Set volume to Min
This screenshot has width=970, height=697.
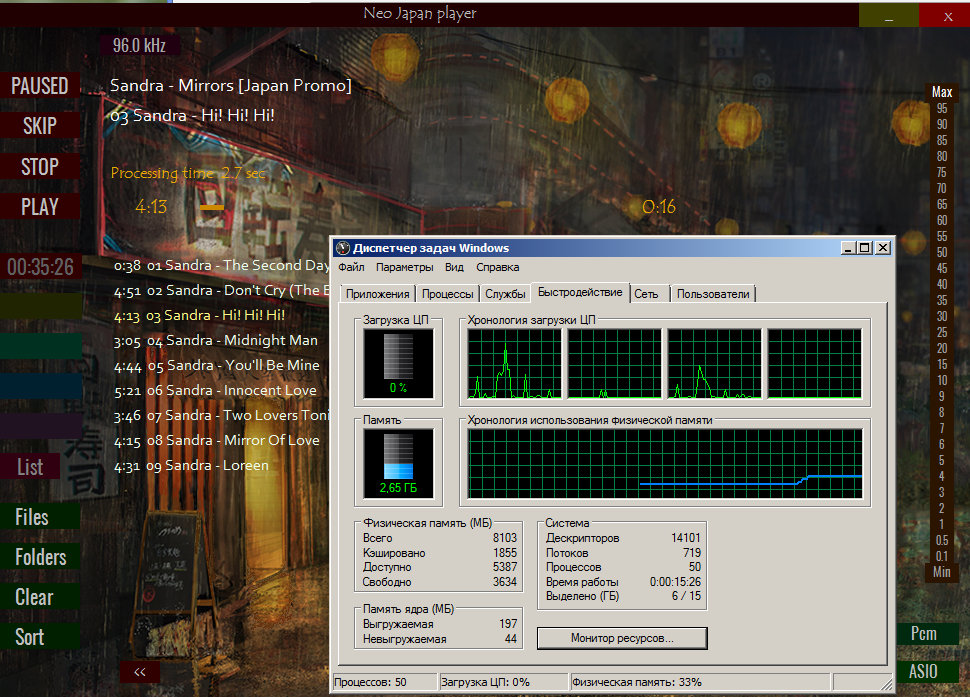942,572
